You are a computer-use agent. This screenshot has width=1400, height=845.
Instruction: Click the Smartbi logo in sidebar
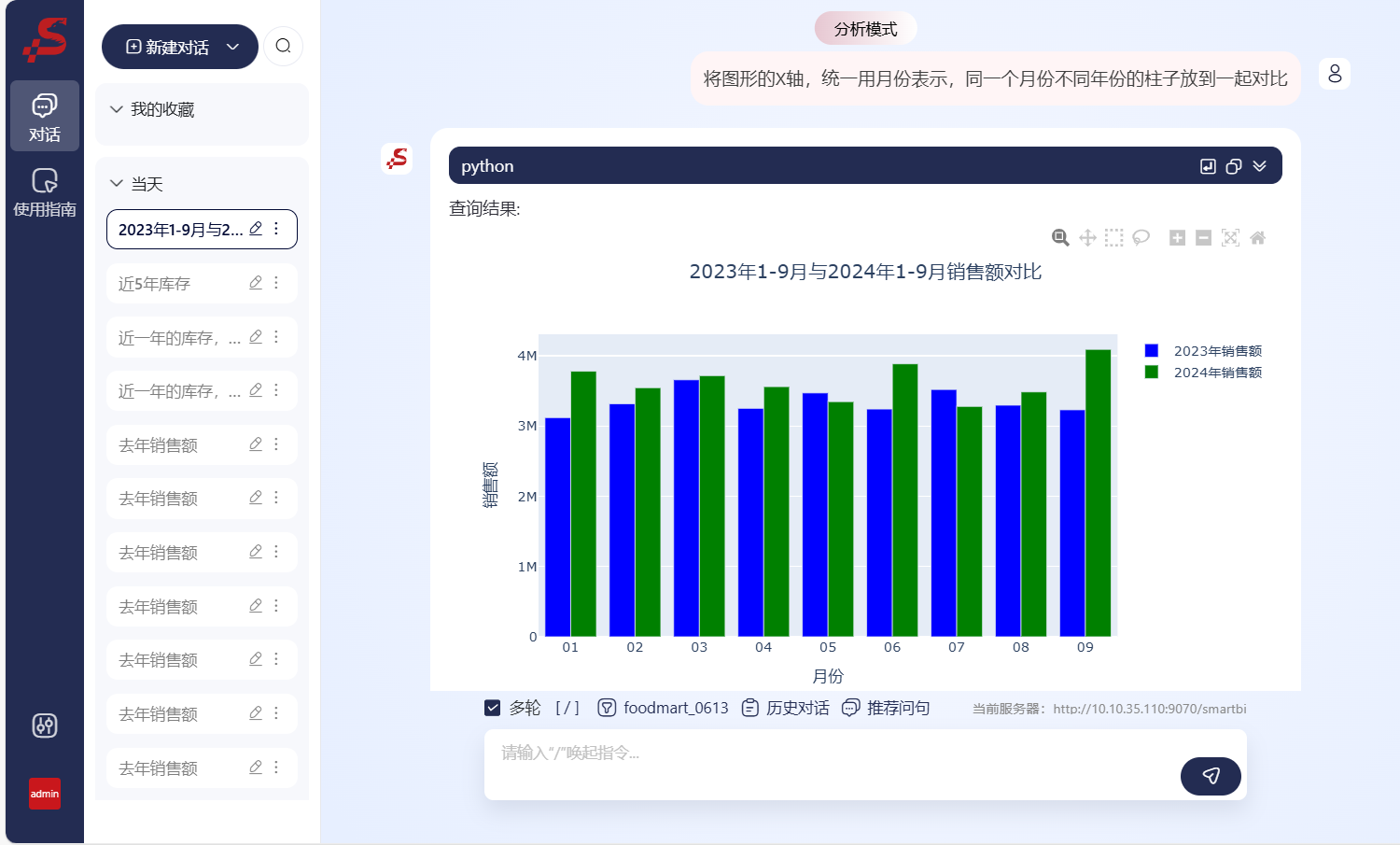(x=45, y=39)
